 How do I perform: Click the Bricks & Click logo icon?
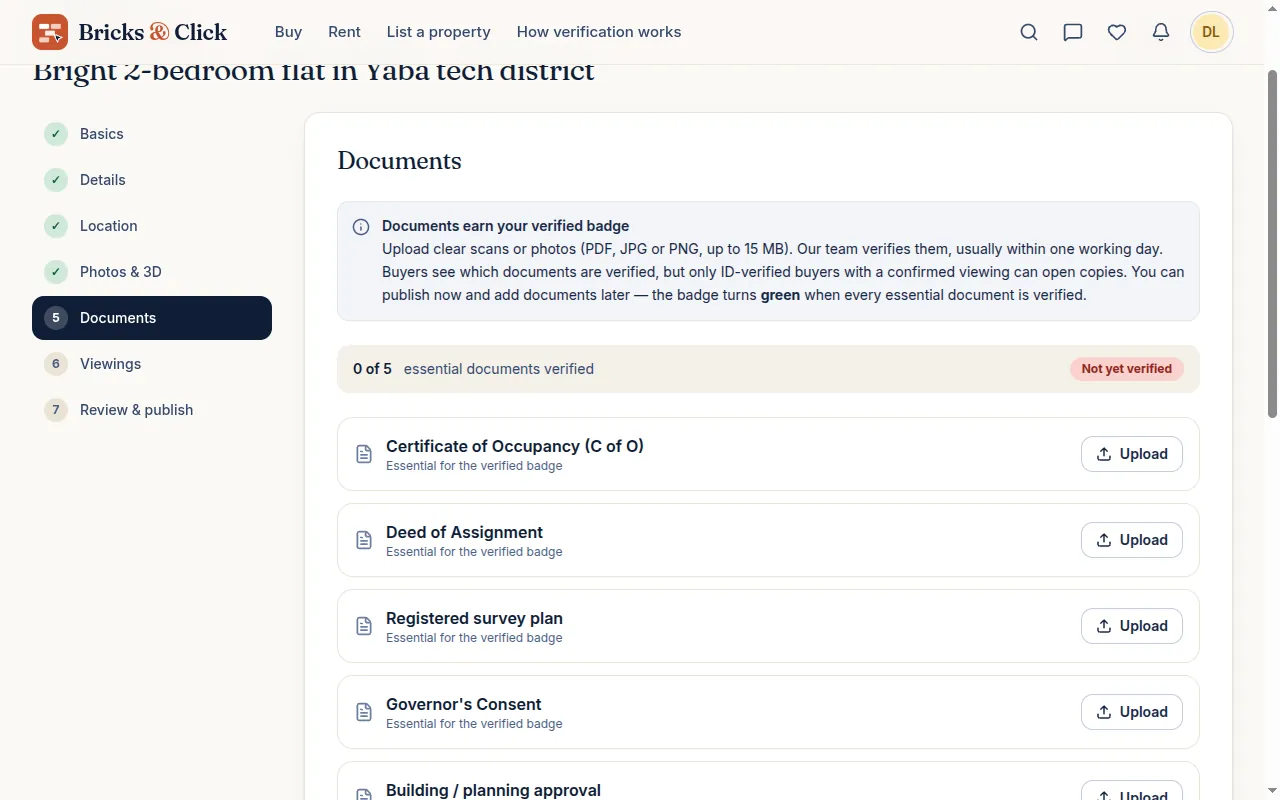pyautogui.click(x=50, y=32)
